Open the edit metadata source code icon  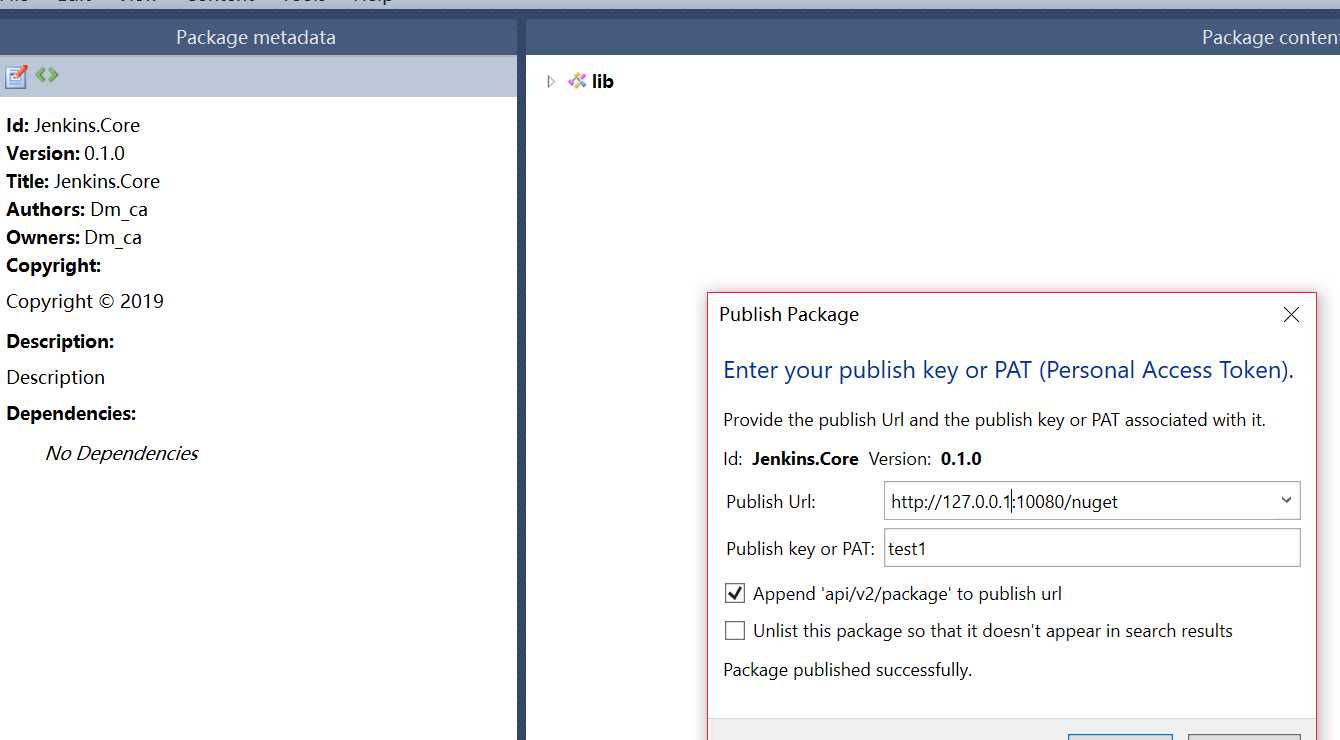[x=47, y=75]
